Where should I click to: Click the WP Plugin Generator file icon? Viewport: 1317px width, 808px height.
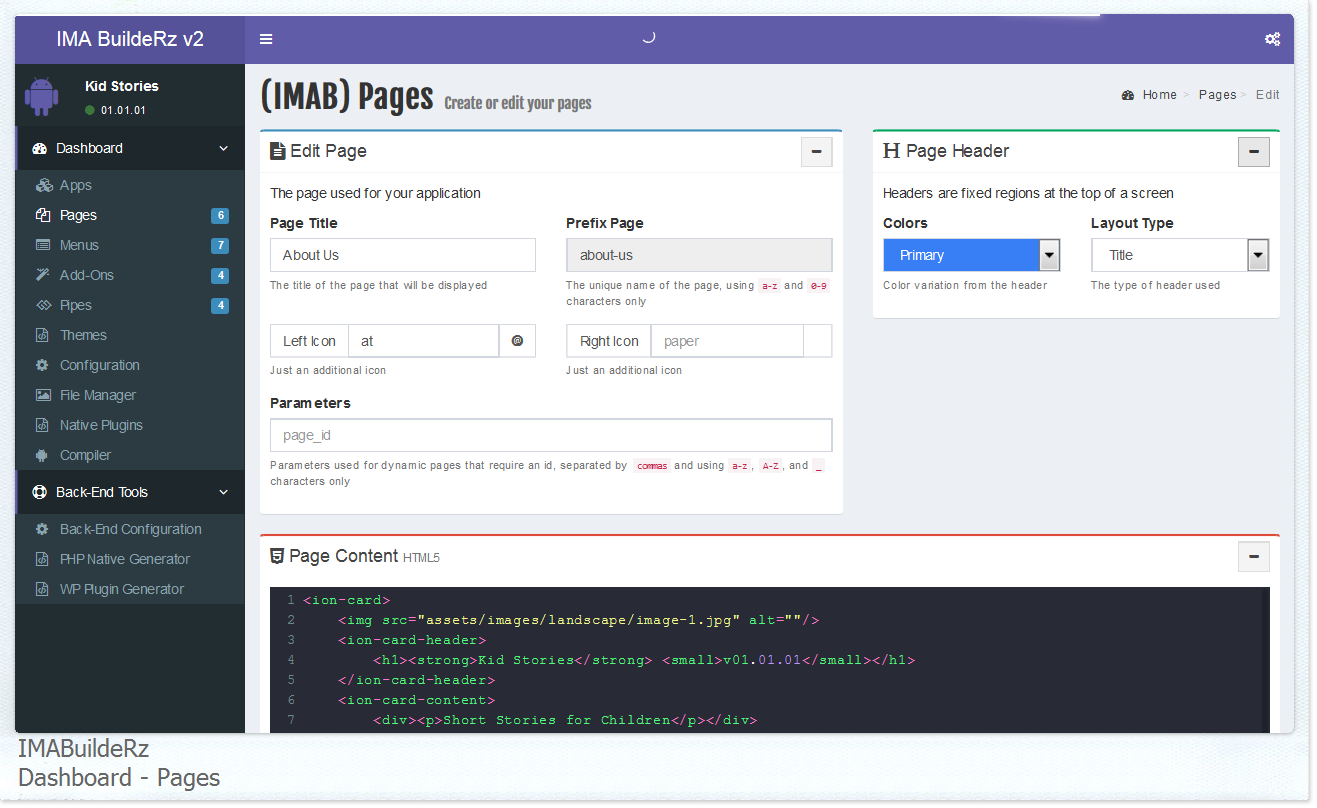click(x=42, y=589)
